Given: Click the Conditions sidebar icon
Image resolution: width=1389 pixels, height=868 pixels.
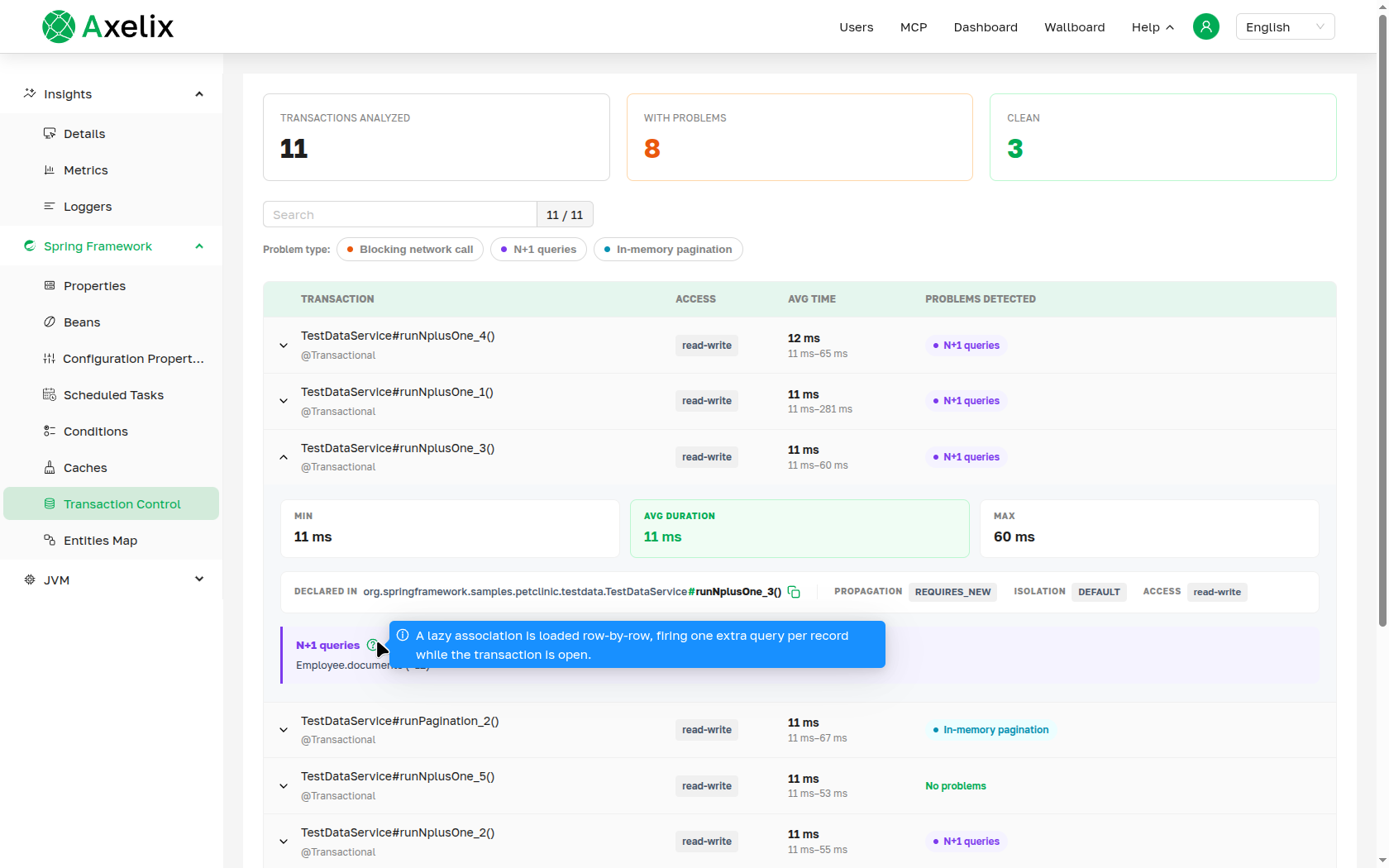Looking at the screenshot, I should click(x=50, y=431).
